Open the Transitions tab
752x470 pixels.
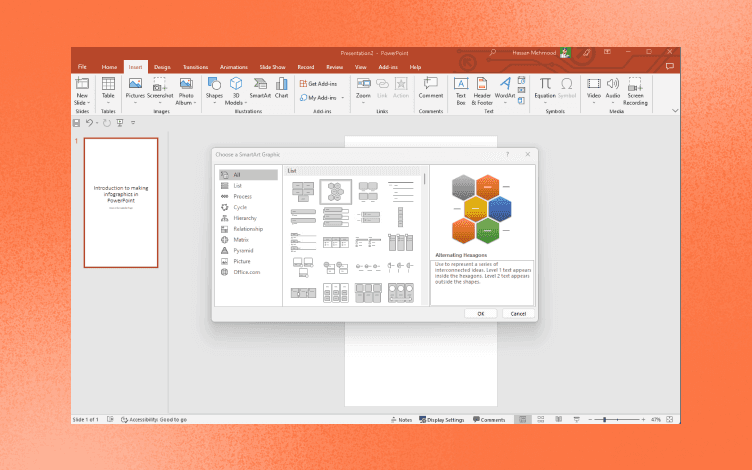click(x=195, y=67)
